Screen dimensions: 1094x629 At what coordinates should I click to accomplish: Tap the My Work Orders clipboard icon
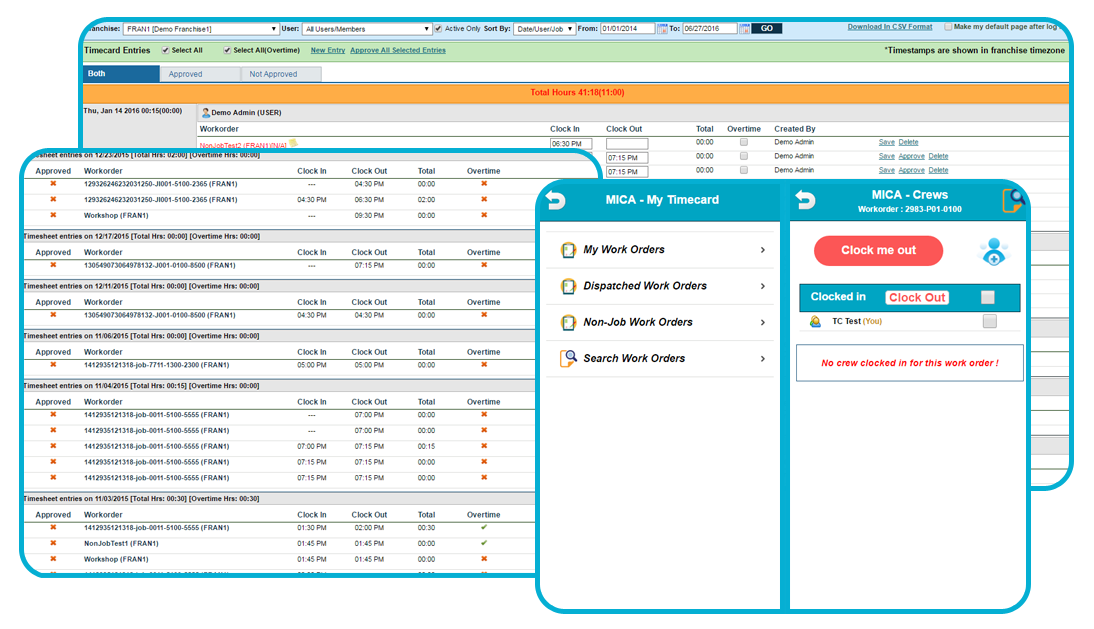pyautogui.click(x=568, y=250)
